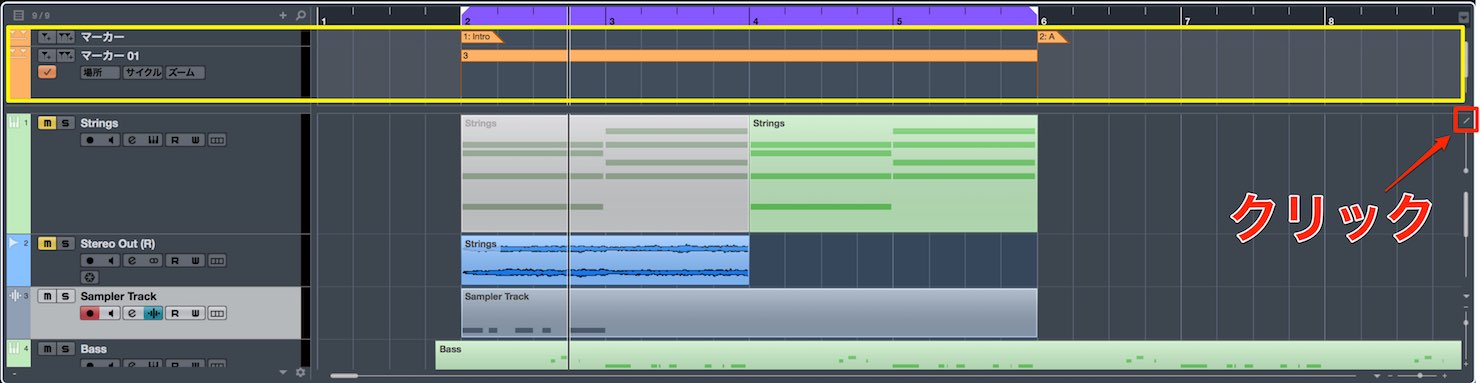Select the green Strings MIDI part
This screenshot has height=383, width=1480.
click(893, 174)
